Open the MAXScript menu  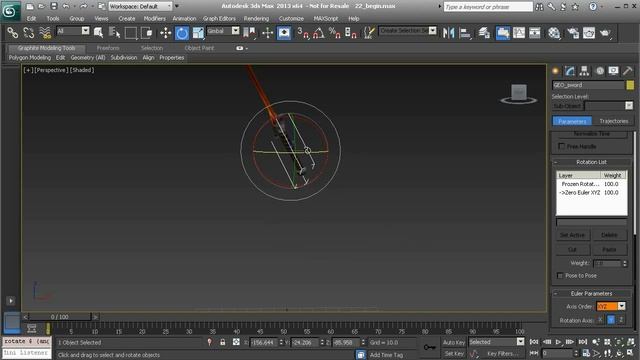(326, 18)
